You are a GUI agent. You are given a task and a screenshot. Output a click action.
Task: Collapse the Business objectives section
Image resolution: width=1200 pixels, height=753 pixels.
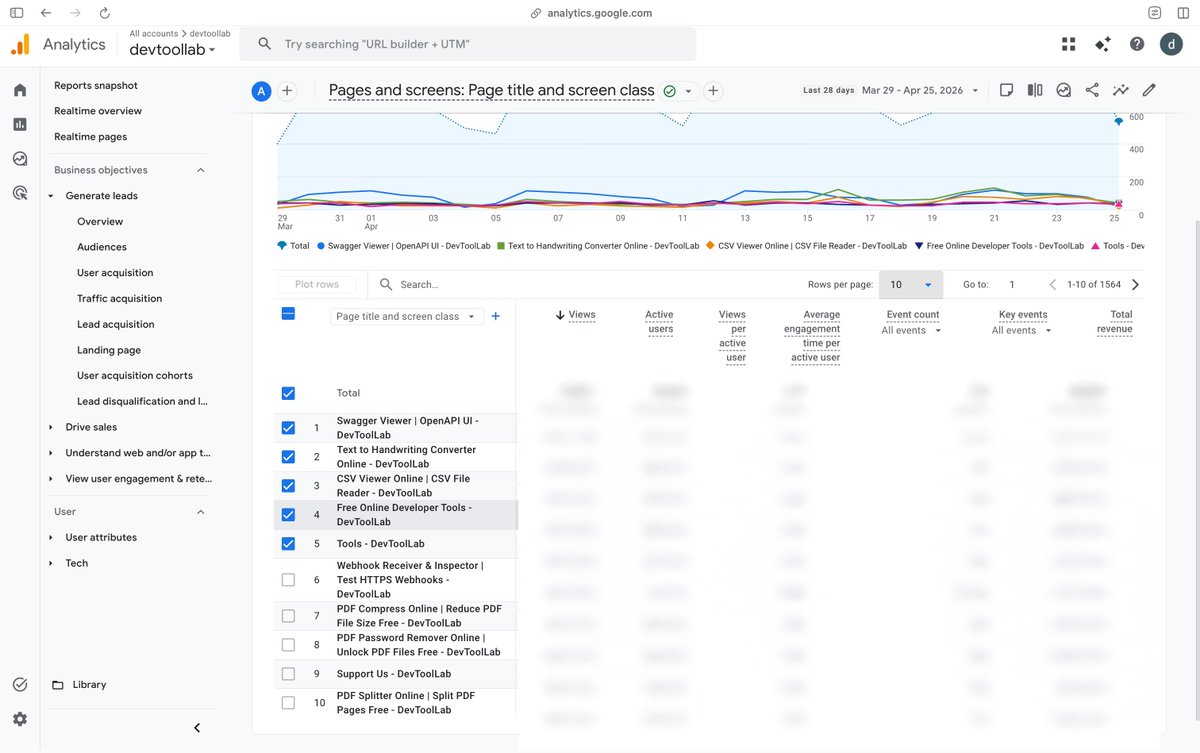[x=200, y=170]
